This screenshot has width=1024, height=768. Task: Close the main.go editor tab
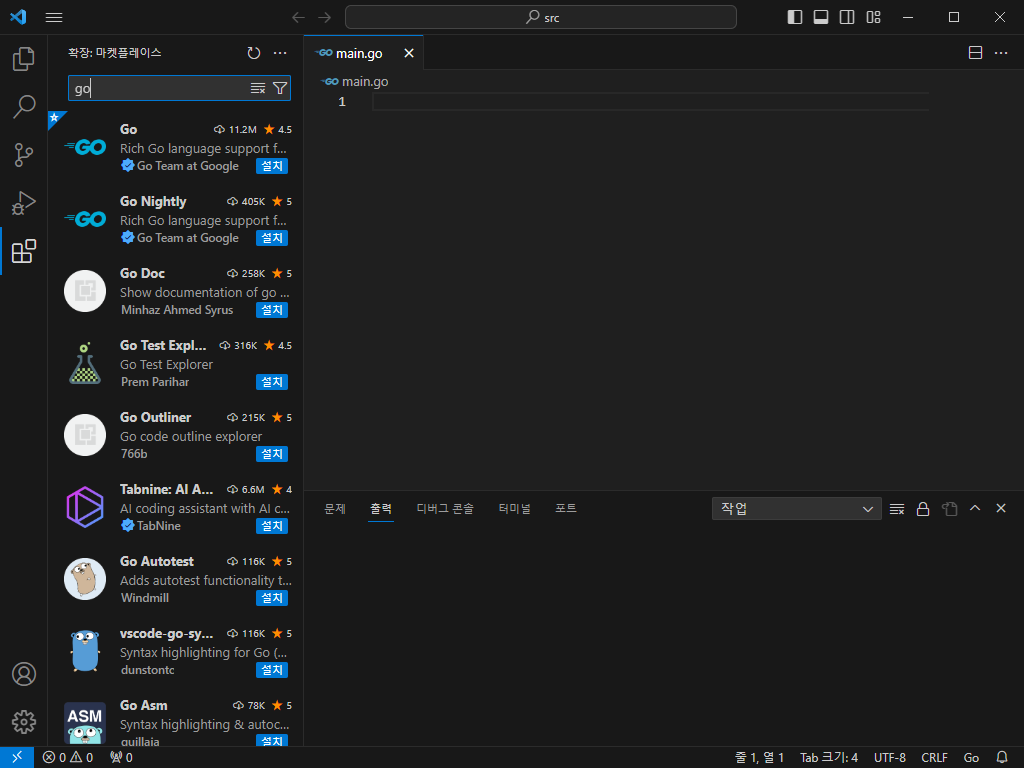tap(409, 54)
